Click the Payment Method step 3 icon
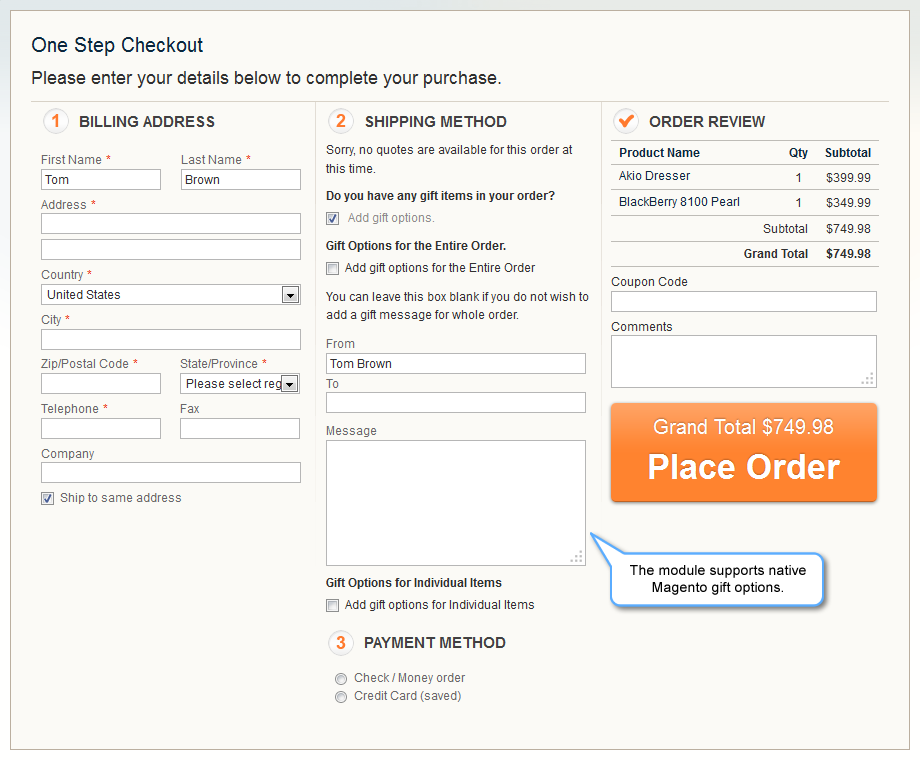 [341, 643]
